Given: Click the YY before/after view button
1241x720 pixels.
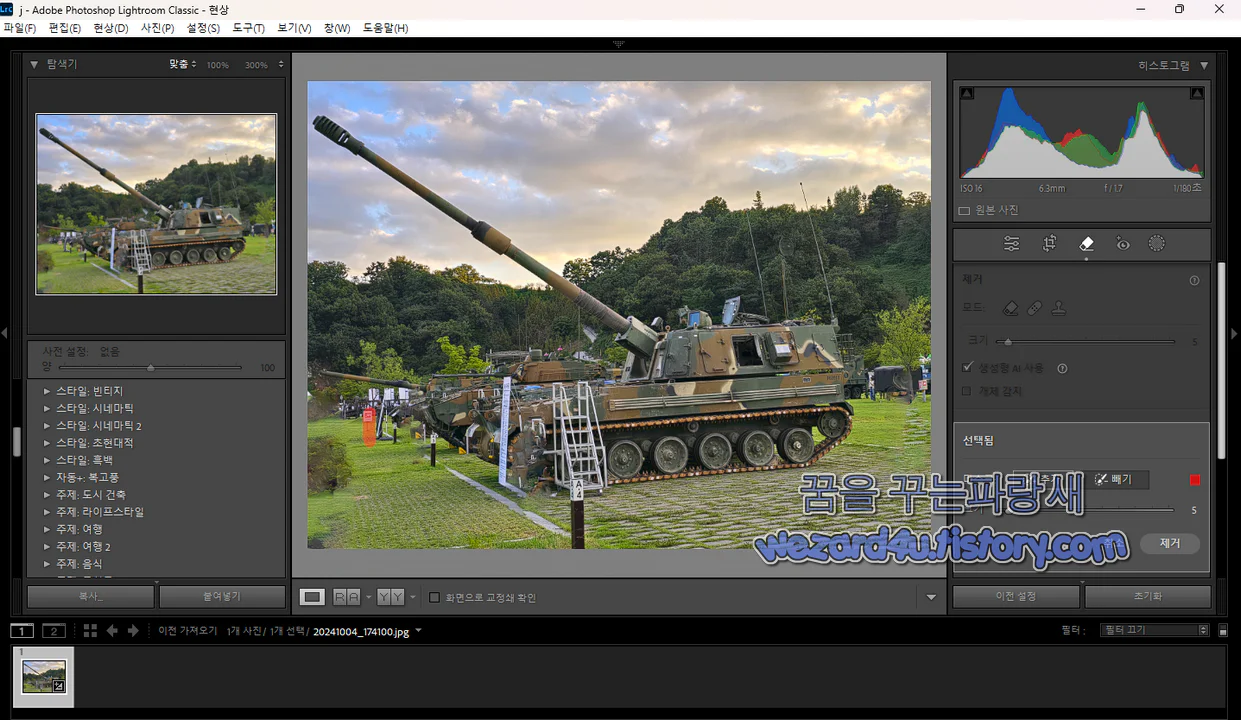Looking at the screenshot, I should pyautogui.click(x=391, y=597).
